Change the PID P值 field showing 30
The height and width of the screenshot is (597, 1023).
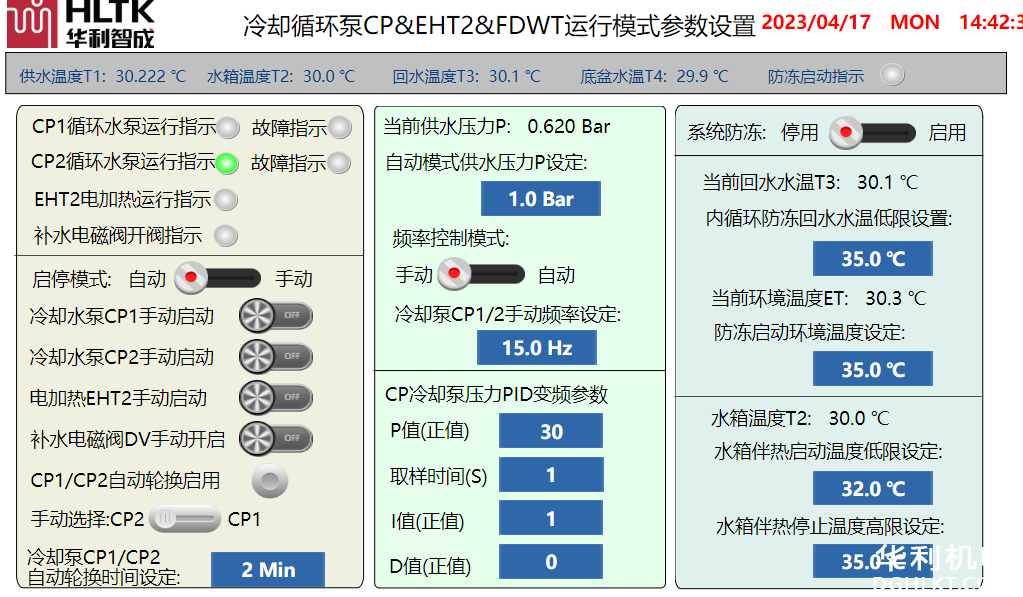(x=550, y=432)
